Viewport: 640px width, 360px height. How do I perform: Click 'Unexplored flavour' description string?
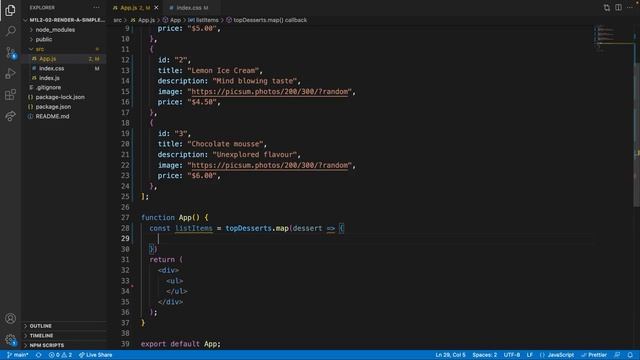point(255,155)
